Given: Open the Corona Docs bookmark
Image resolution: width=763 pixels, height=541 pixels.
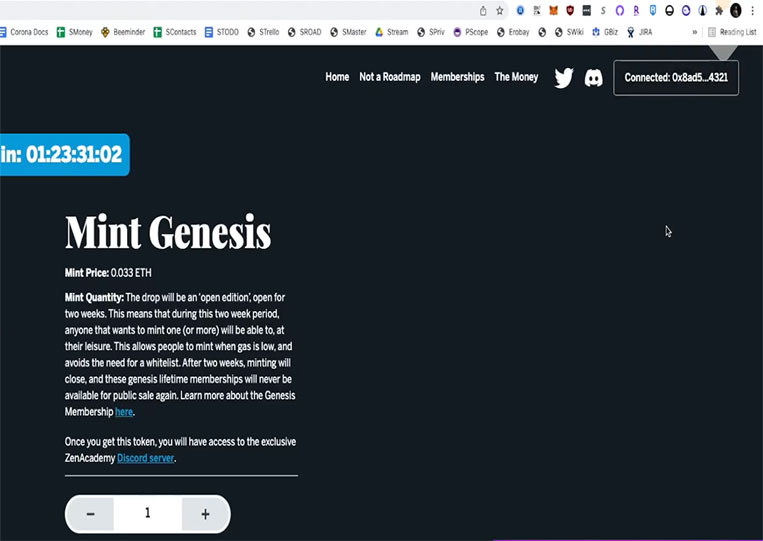Looking at the screenshot, I should [24, 32].
